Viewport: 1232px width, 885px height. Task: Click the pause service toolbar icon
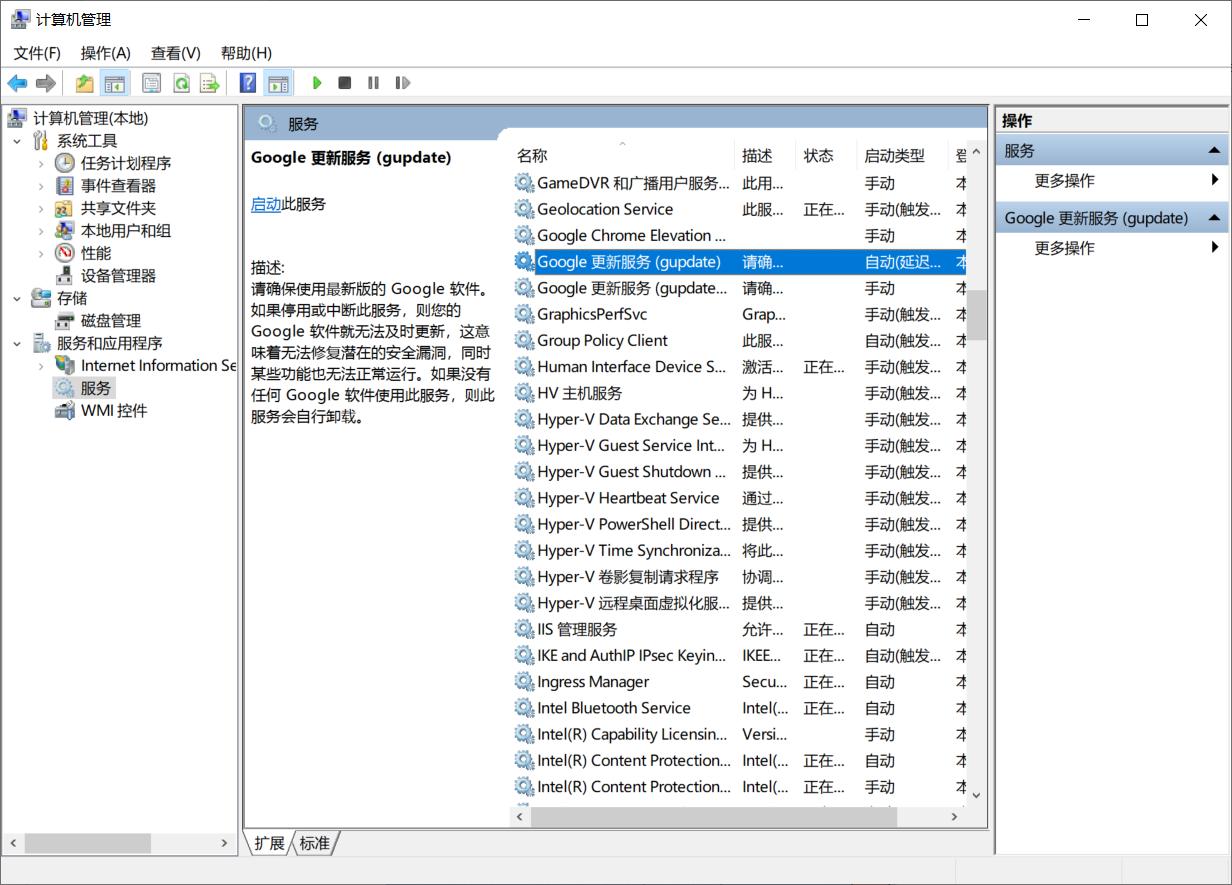tap(373, 83)
